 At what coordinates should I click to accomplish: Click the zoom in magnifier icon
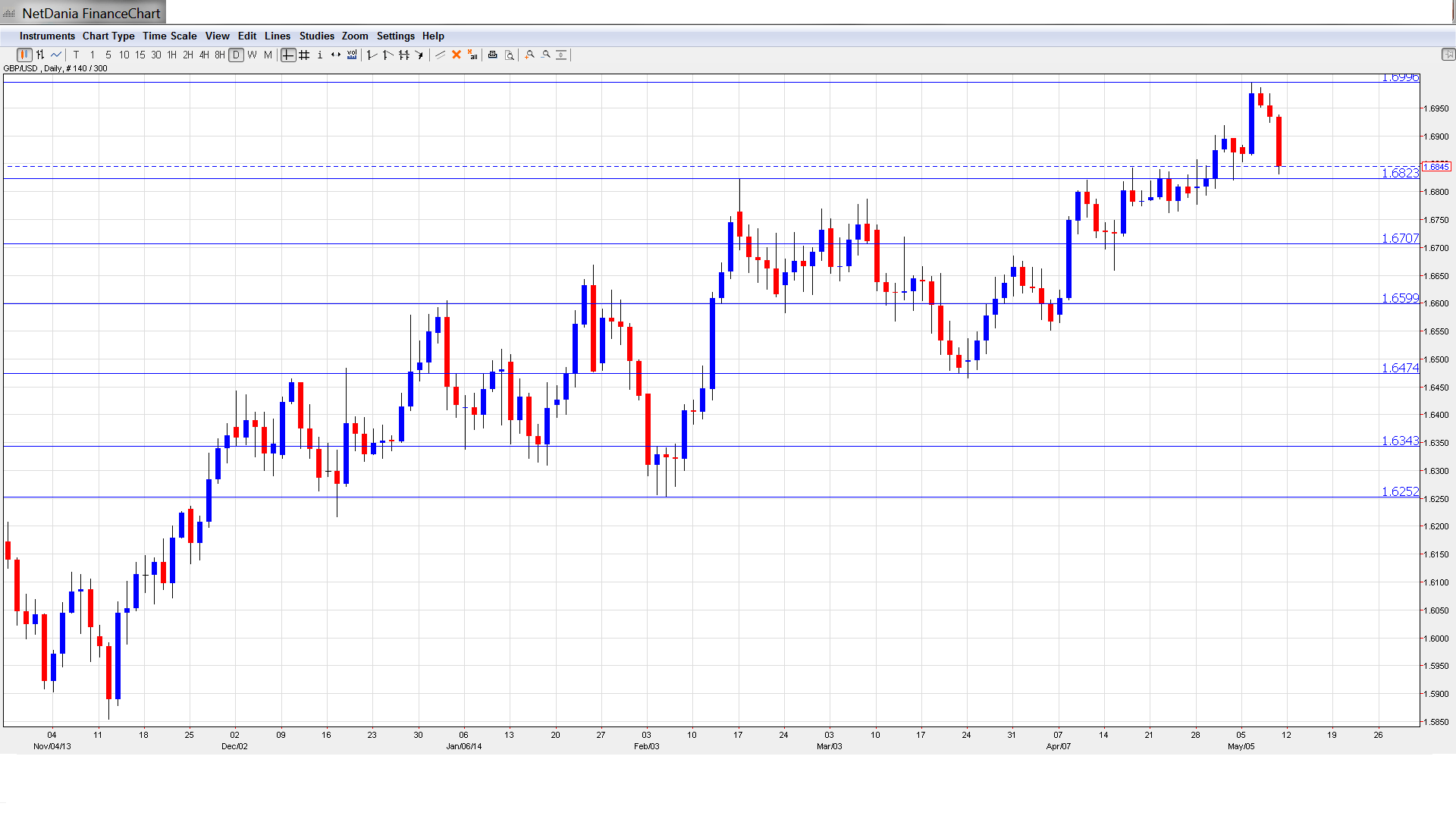click(530, 55)
